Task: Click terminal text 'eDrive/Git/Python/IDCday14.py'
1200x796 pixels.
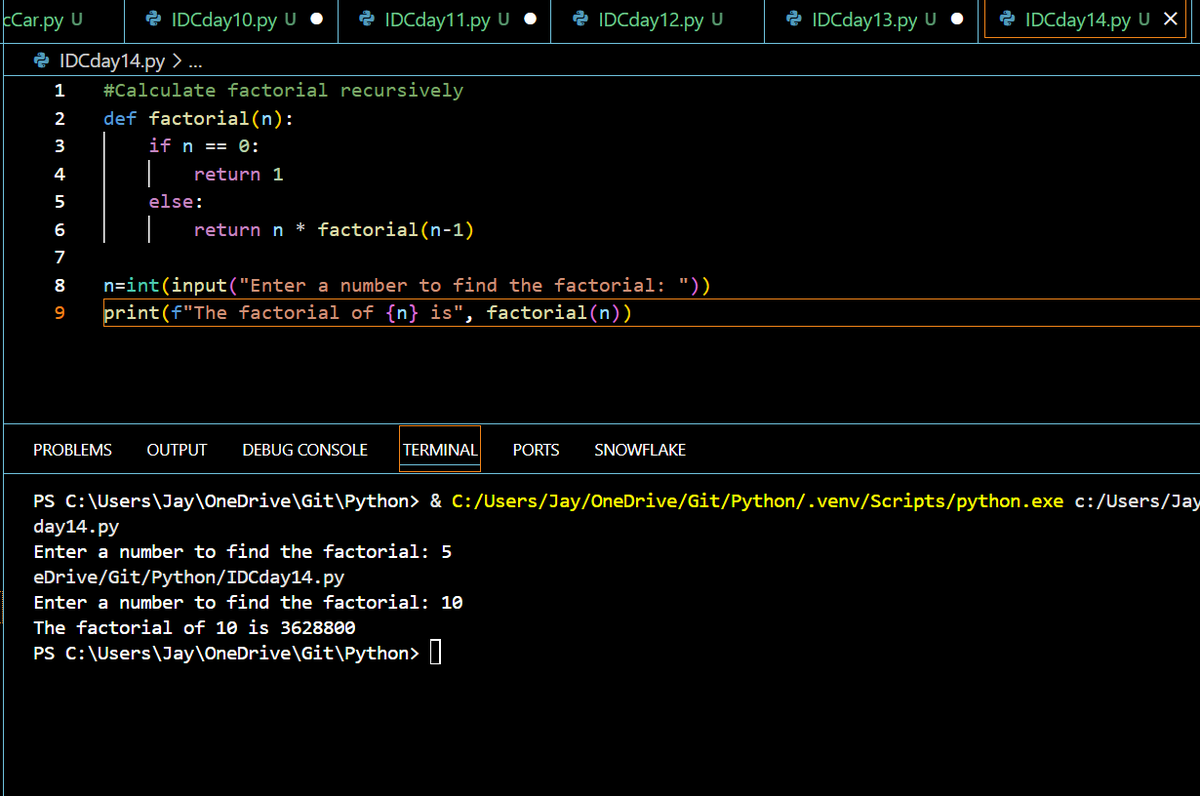Action: click(x=189, y=577)
